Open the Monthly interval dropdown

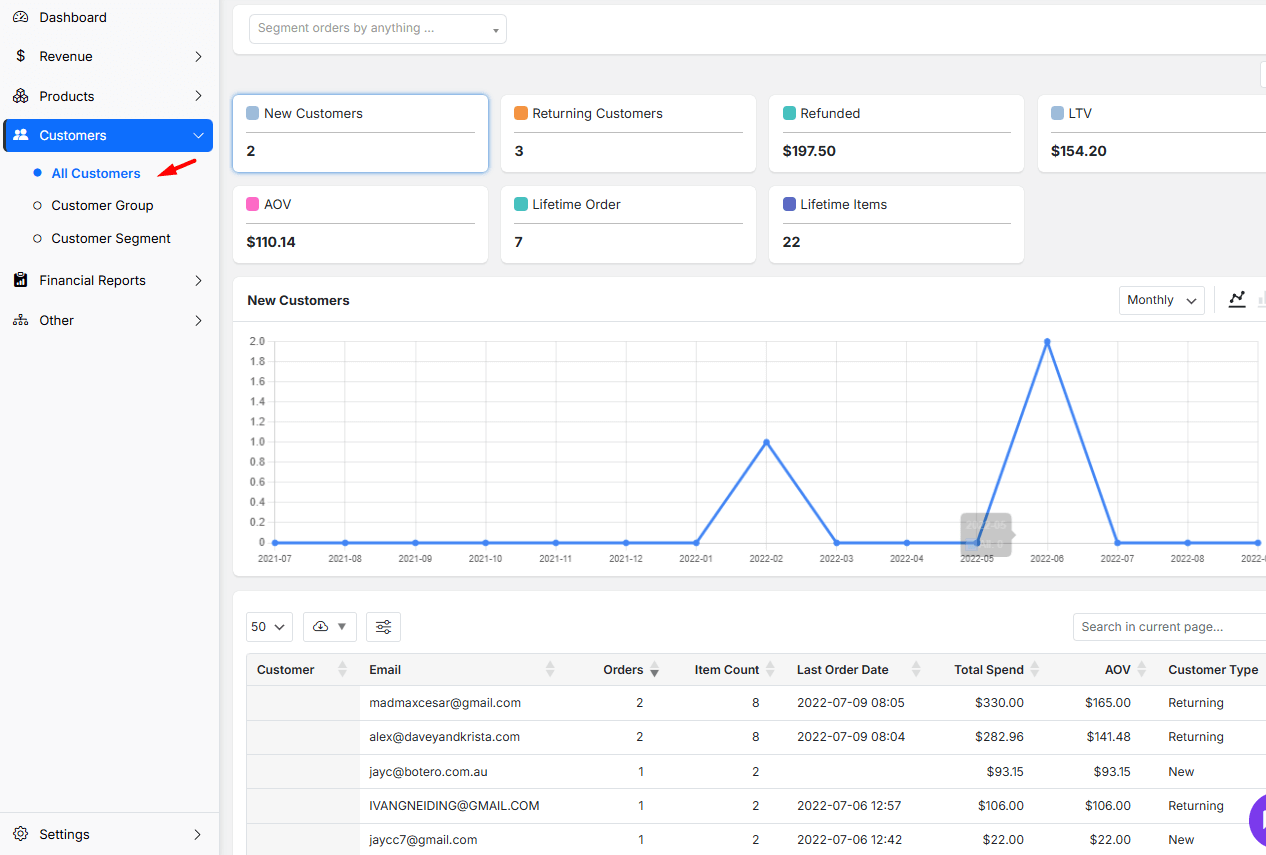pyautogui.click(x=1161, y=300)
